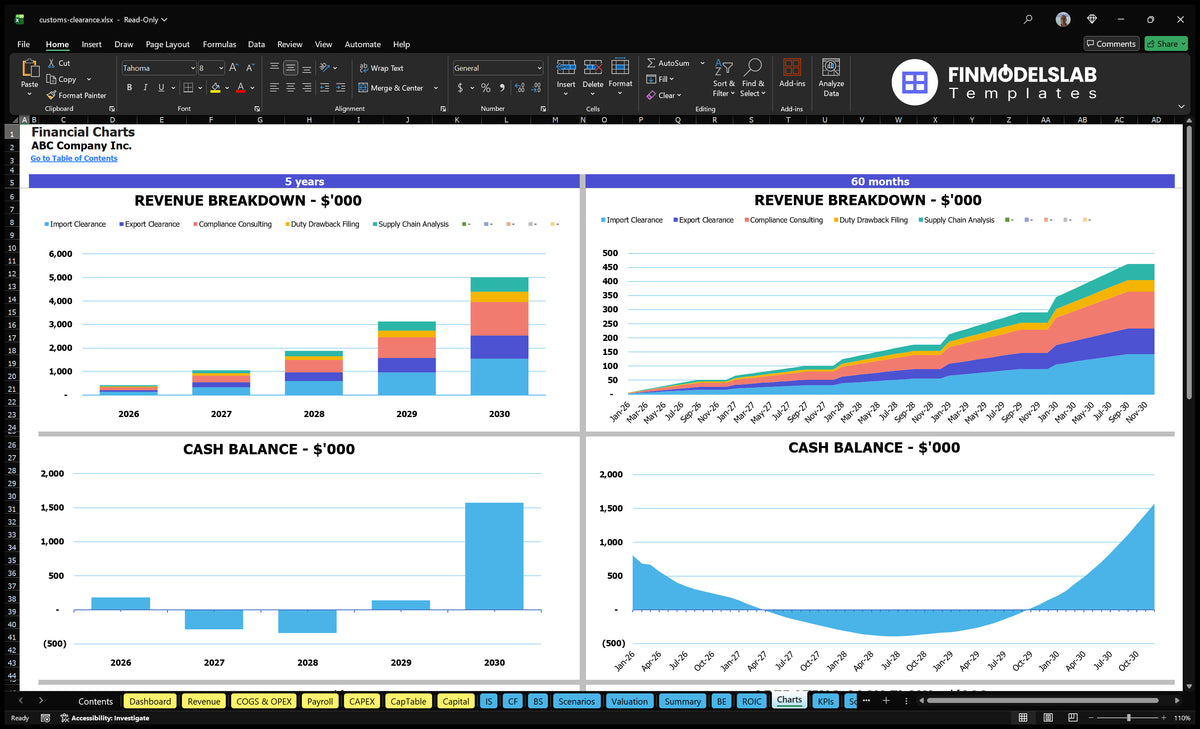Open the Formulas ribbon tab

(x=219, y=44)
